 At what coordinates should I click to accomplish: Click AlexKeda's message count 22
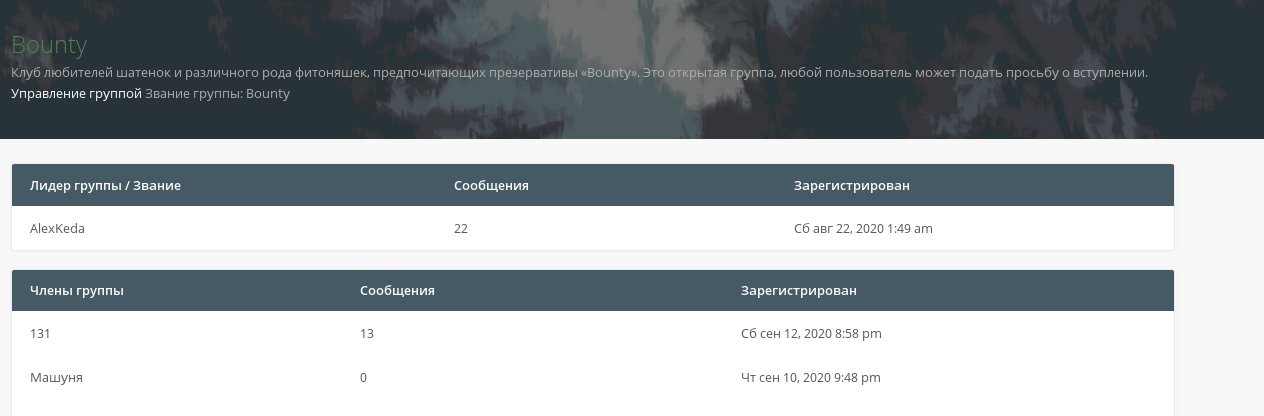(461, 229)
